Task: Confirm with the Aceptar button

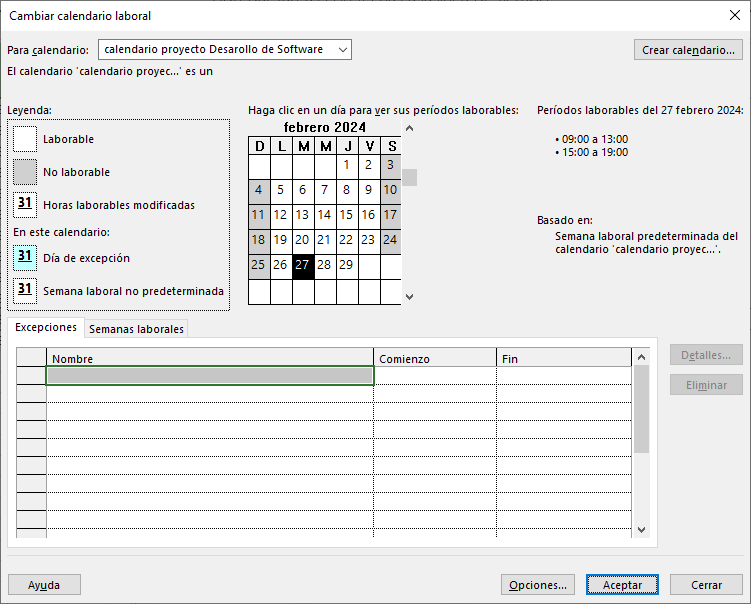Action: 622,585
